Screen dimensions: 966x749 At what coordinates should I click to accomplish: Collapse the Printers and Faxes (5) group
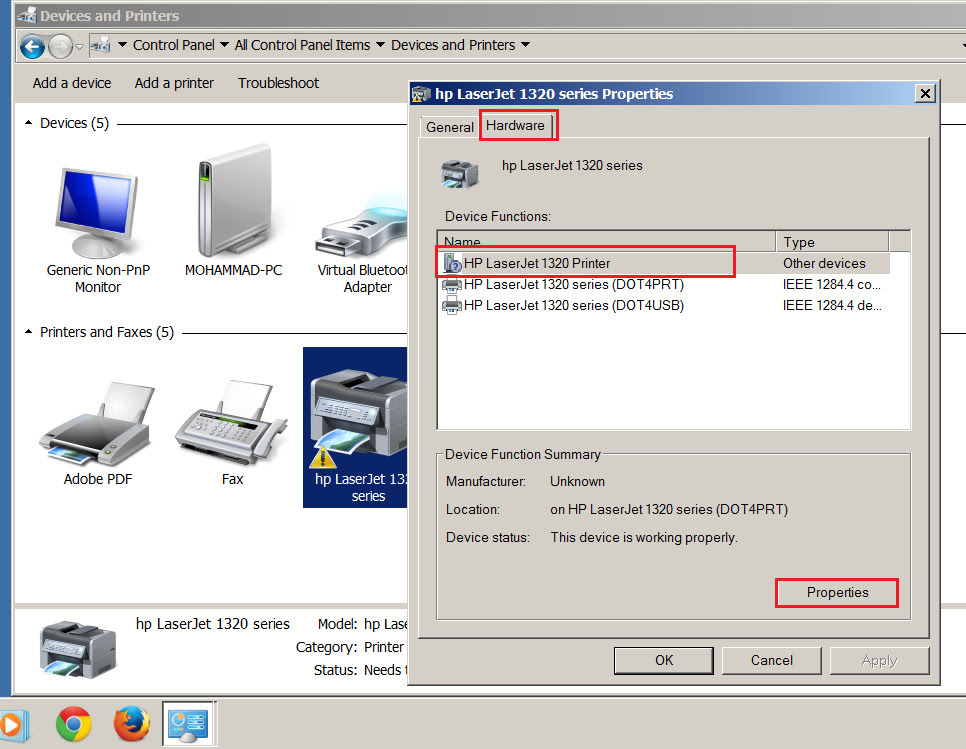click(28, 332)
